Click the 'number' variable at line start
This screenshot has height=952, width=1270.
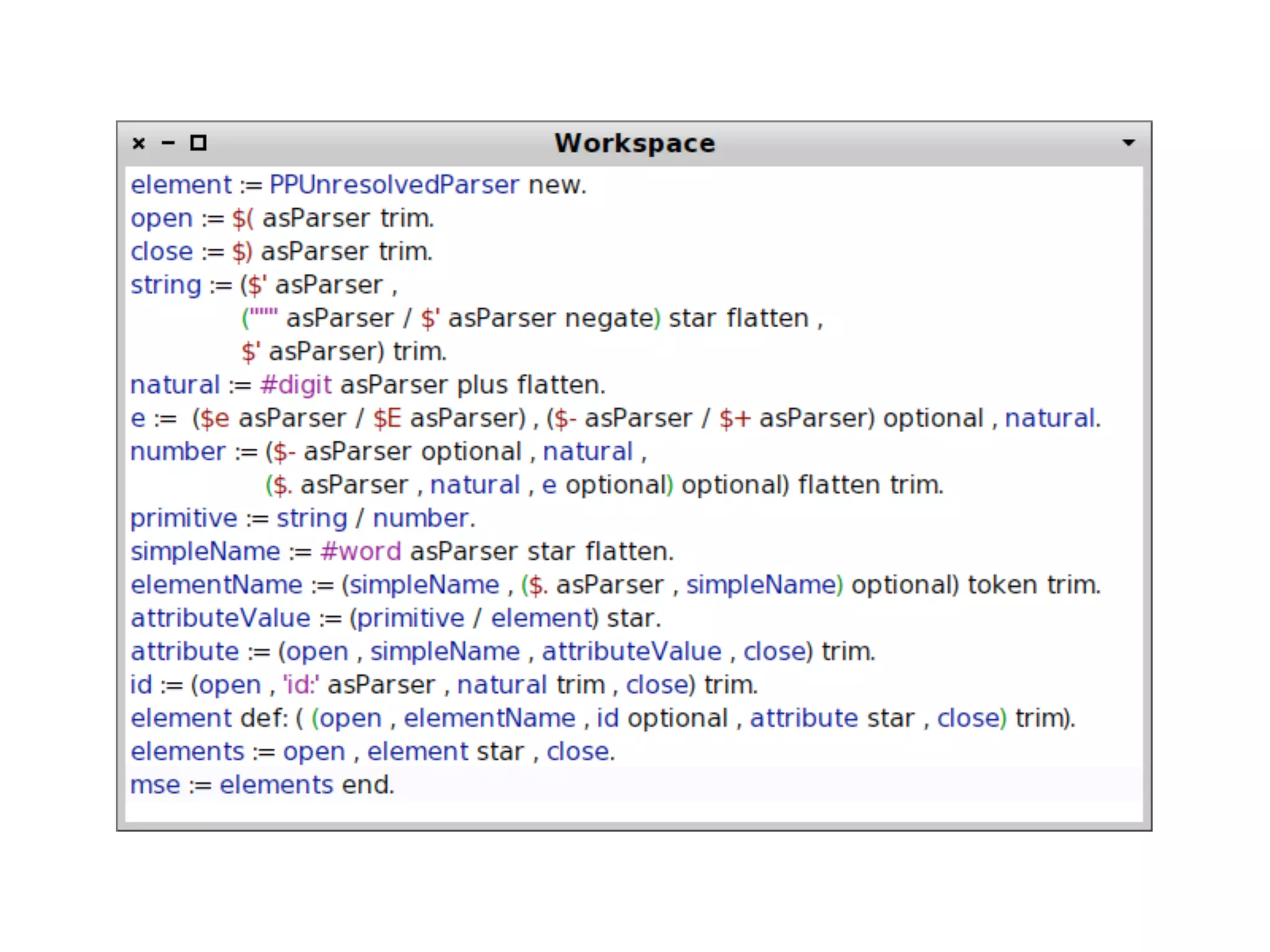177,452
